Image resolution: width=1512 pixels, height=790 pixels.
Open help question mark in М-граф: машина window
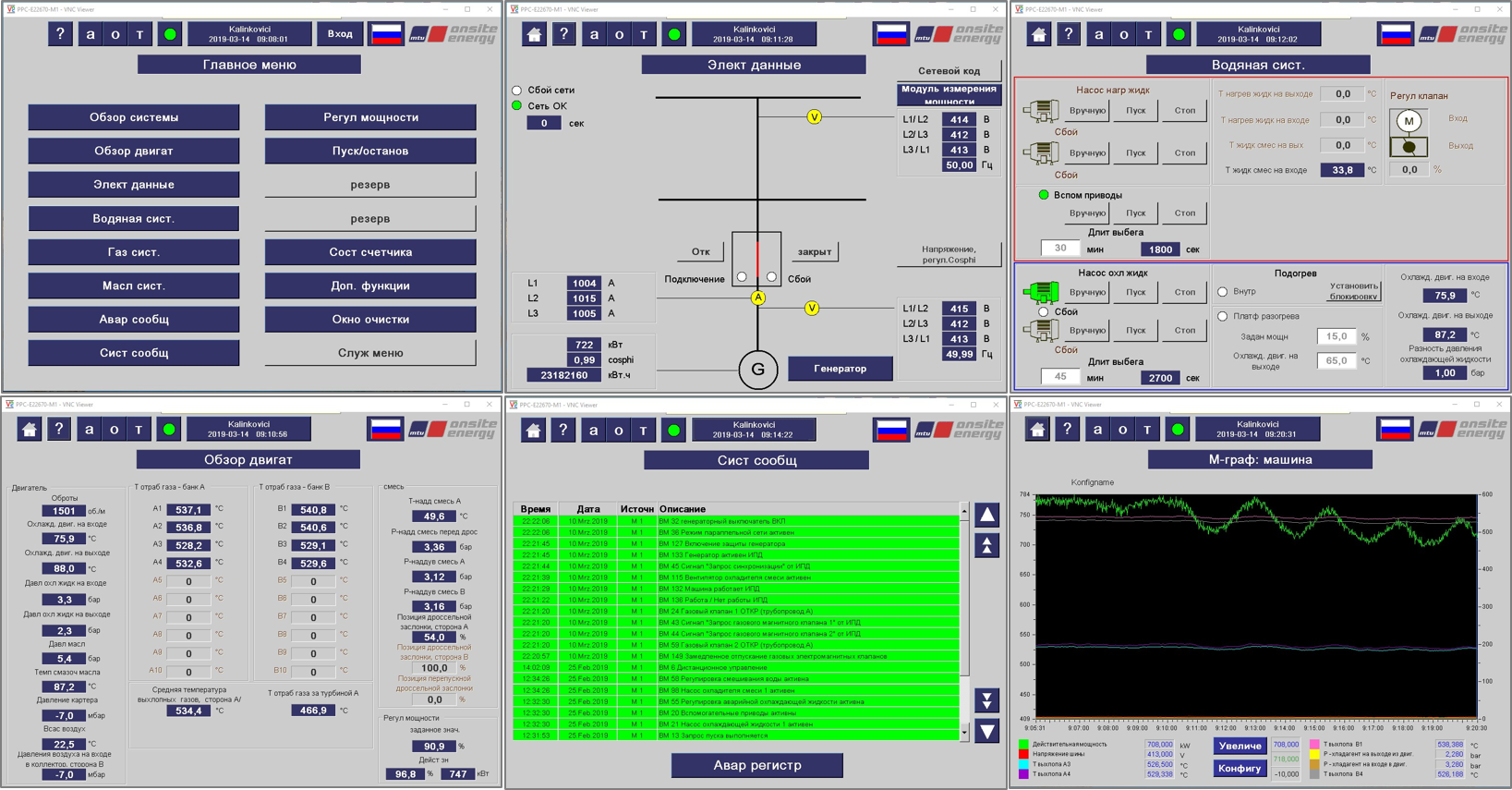point(1068,429)
